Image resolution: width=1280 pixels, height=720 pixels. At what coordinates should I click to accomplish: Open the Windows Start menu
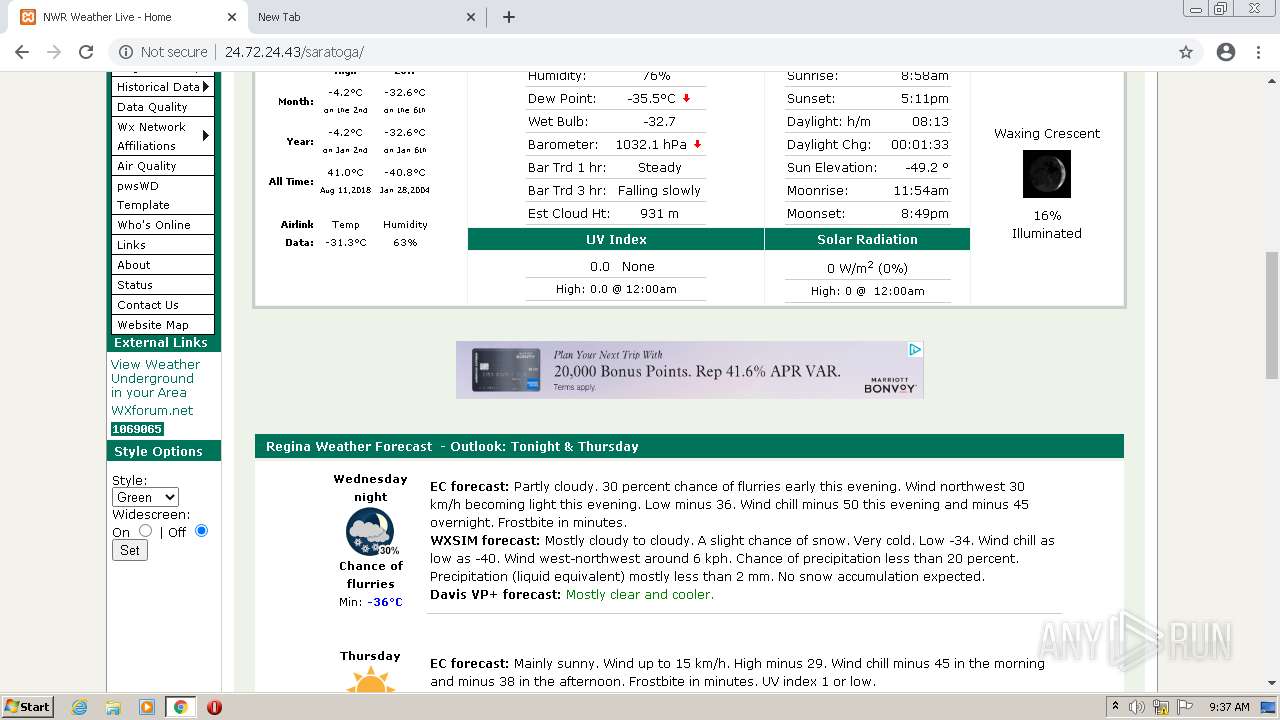[27, 707]
